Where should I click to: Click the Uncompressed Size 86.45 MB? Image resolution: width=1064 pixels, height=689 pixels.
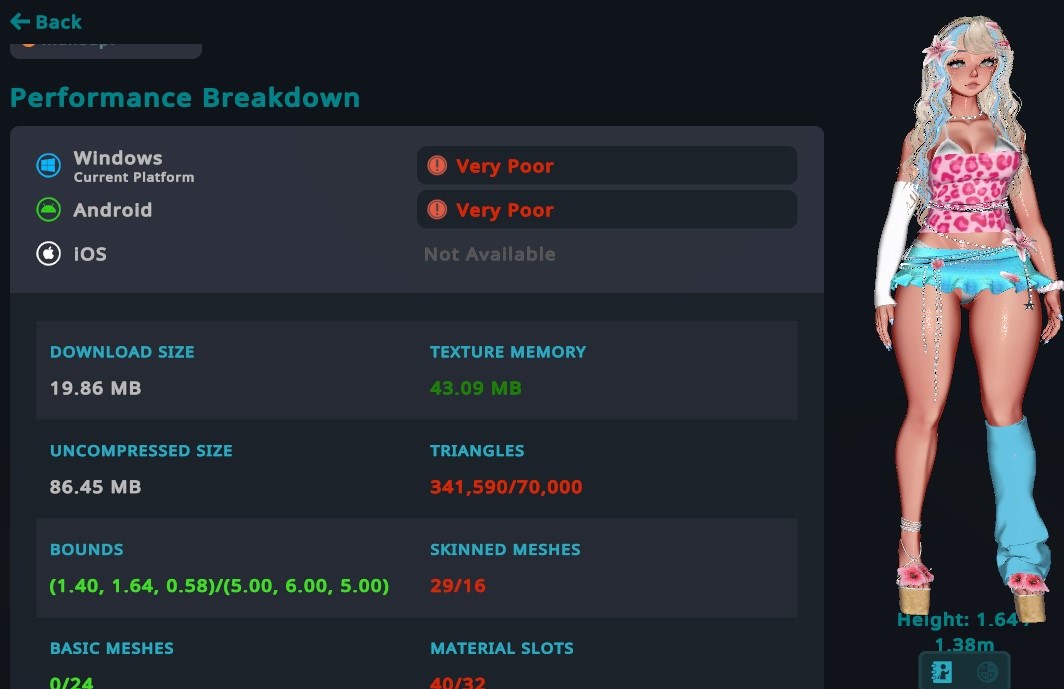coord(96,487)
